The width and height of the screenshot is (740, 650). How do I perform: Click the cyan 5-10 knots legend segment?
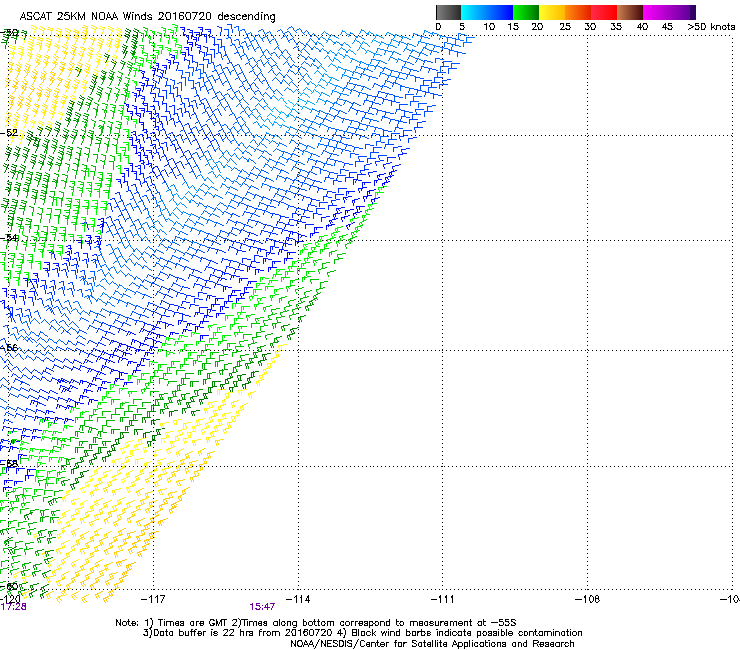tap(474, 12)
